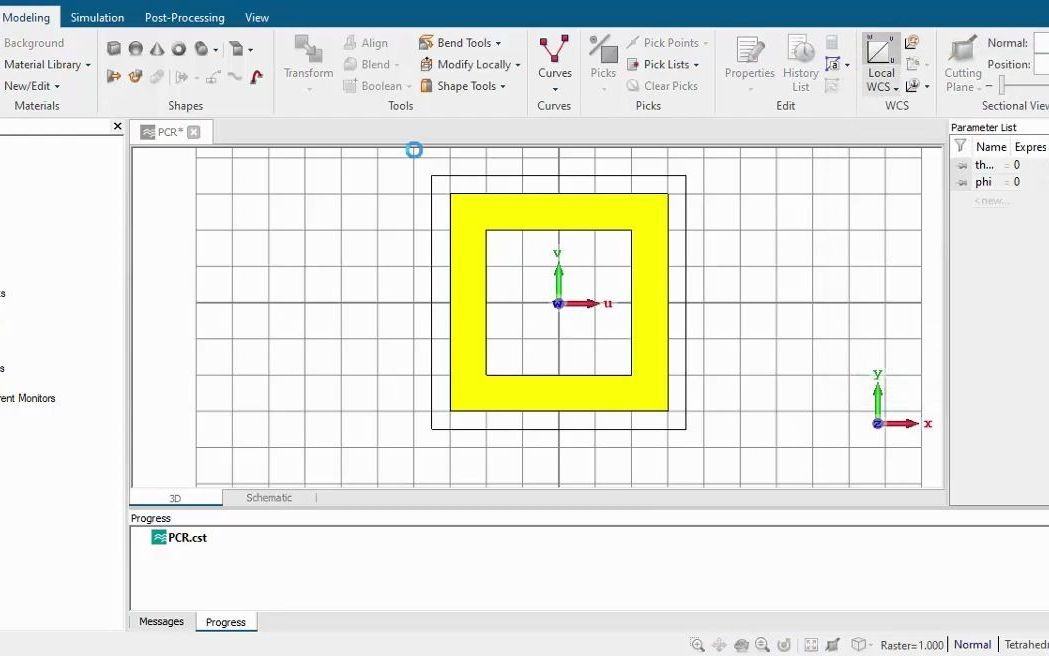Click the Blend tool
The image size is (1049, 656).
pos(371,64)
